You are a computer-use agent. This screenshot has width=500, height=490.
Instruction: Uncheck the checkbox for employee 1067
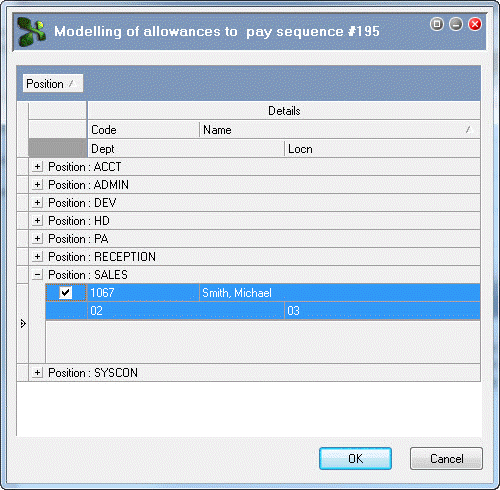(x=65, y=293)
